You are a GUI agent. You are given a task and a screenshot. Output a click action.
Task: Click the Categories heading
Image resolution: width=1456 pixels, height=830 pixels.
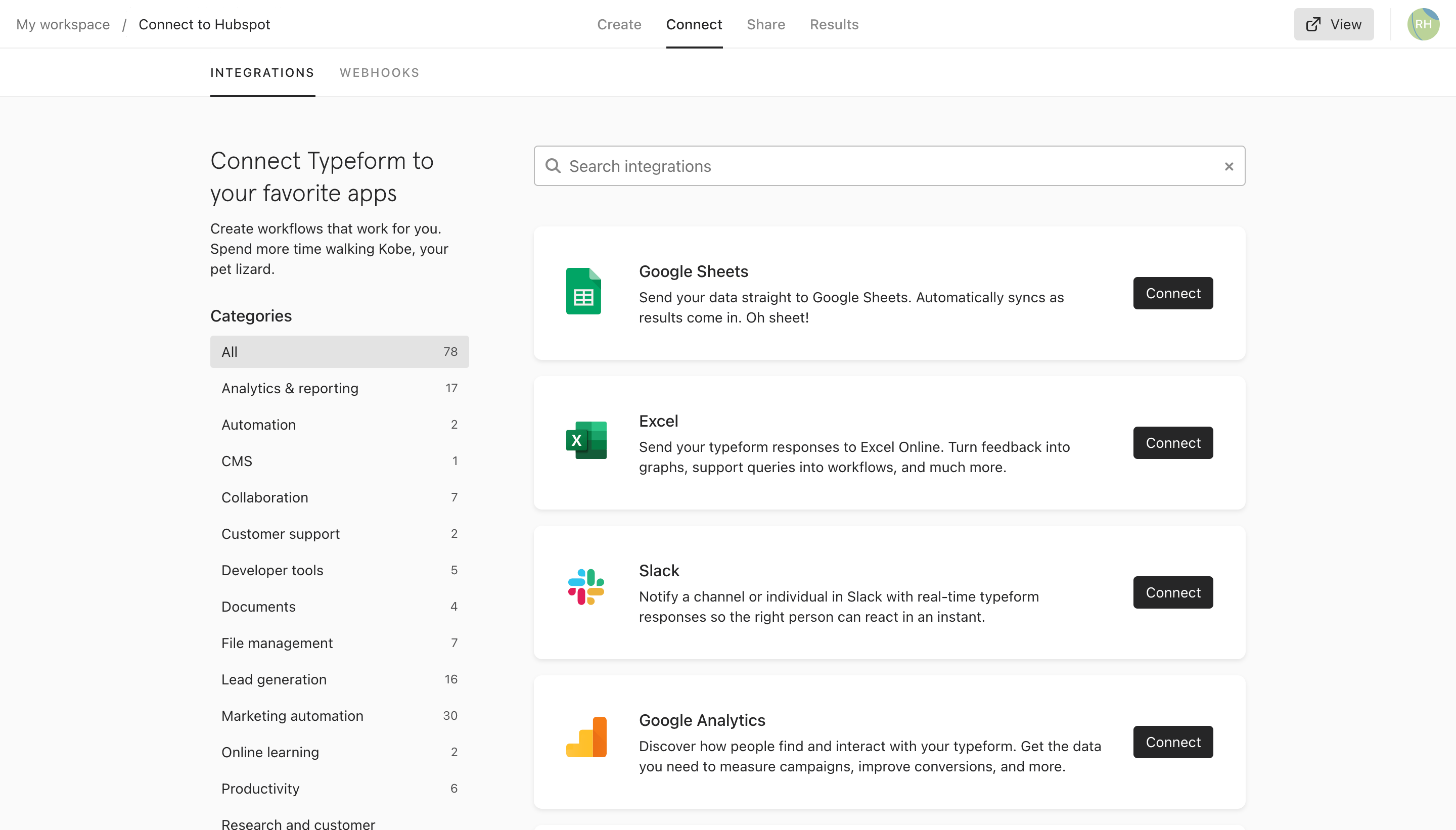[x=251, y=316]
